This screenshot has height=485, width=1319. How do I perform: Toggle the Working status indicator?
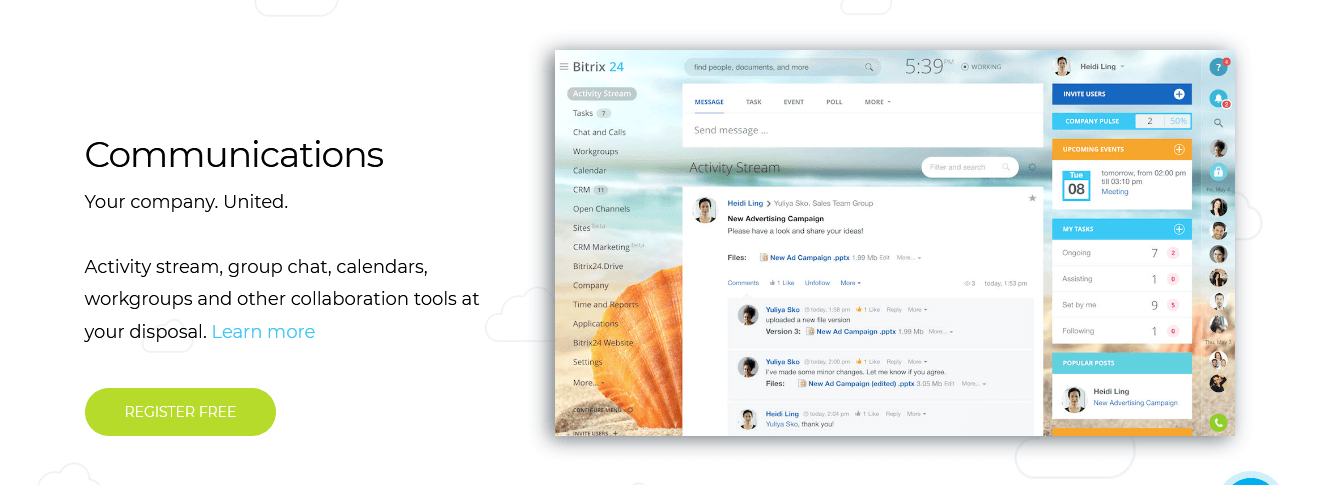[x=980, y=67]
